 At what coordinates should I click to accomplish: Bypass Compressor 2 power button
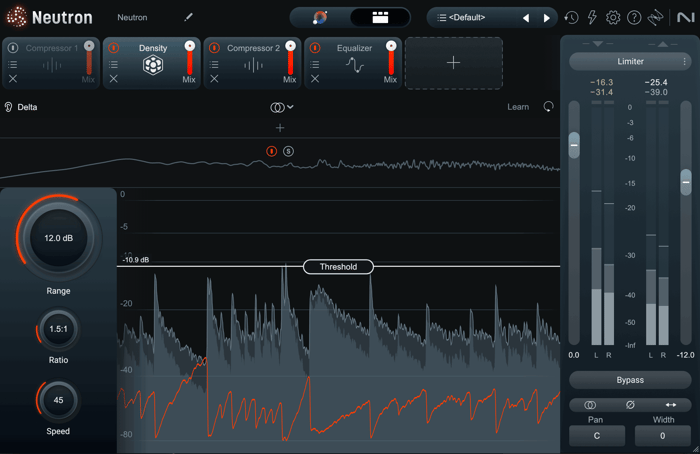tap(214, 48)
